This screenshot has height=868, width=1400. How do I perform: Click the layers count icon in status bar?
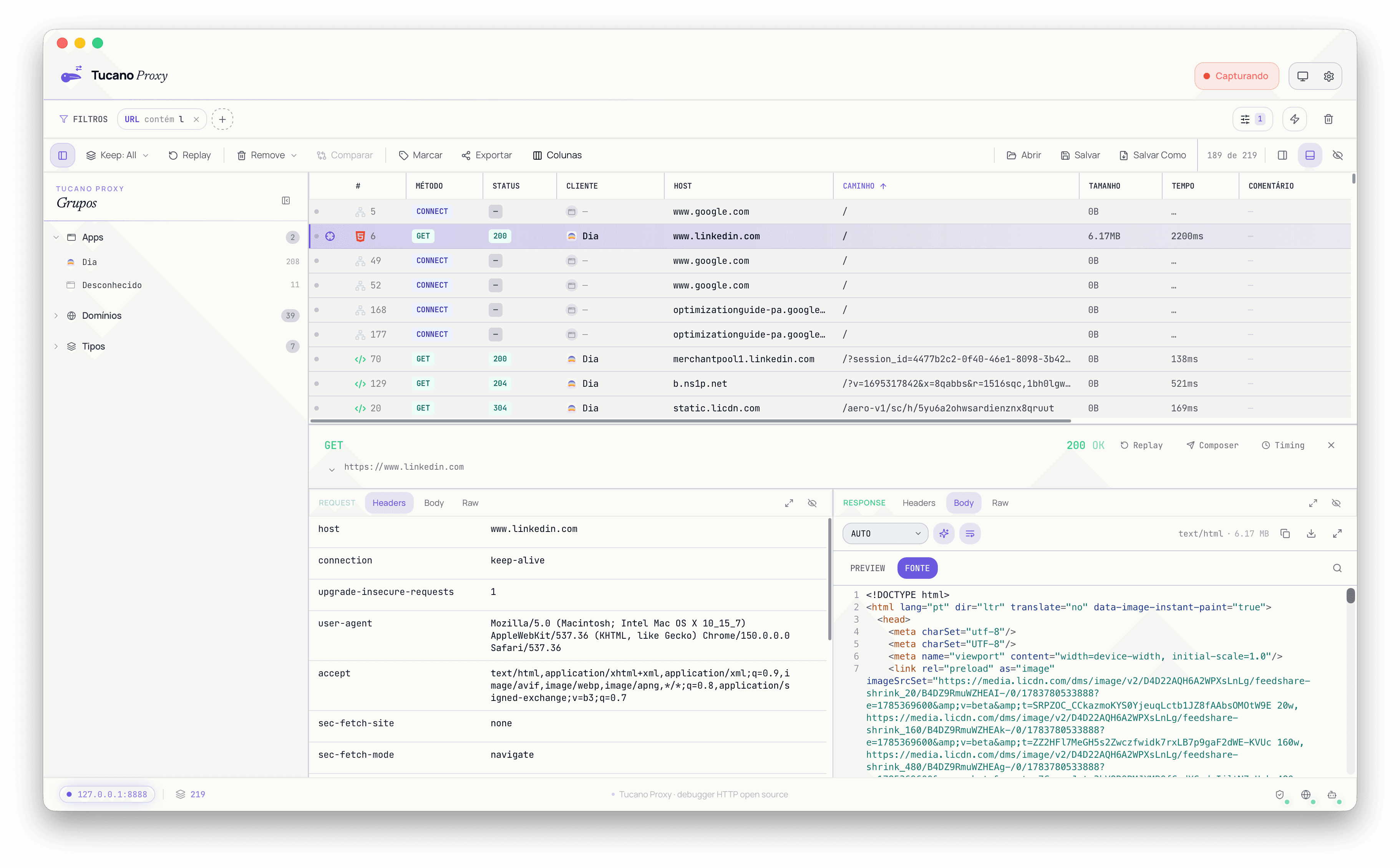[x=180, y=794]
